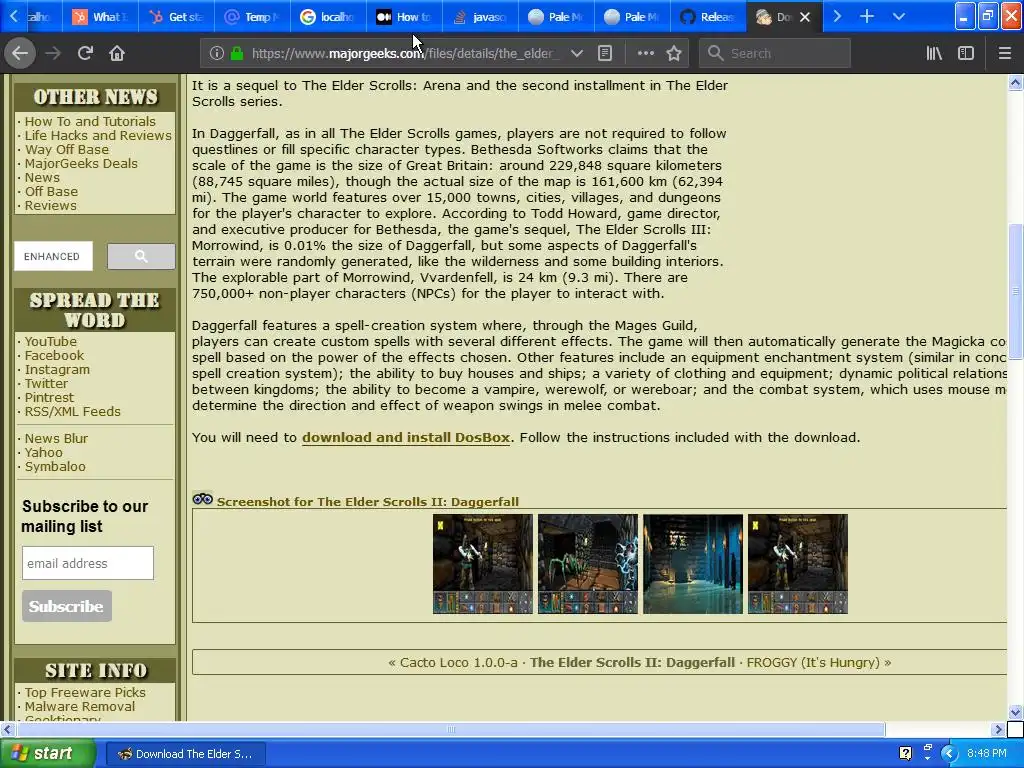Click the Windows start button

coord(48,754)
